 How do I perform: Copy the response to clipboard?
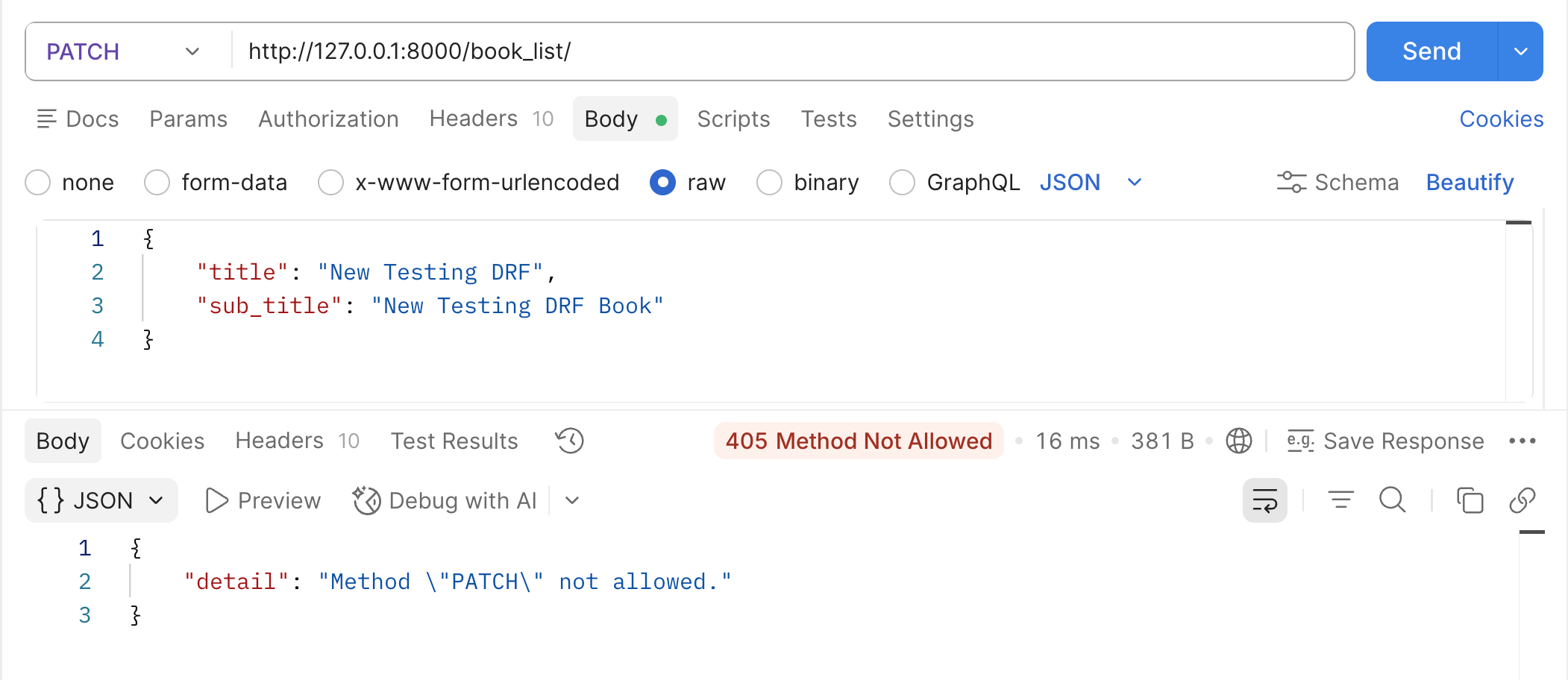(x=1470, y=500)
